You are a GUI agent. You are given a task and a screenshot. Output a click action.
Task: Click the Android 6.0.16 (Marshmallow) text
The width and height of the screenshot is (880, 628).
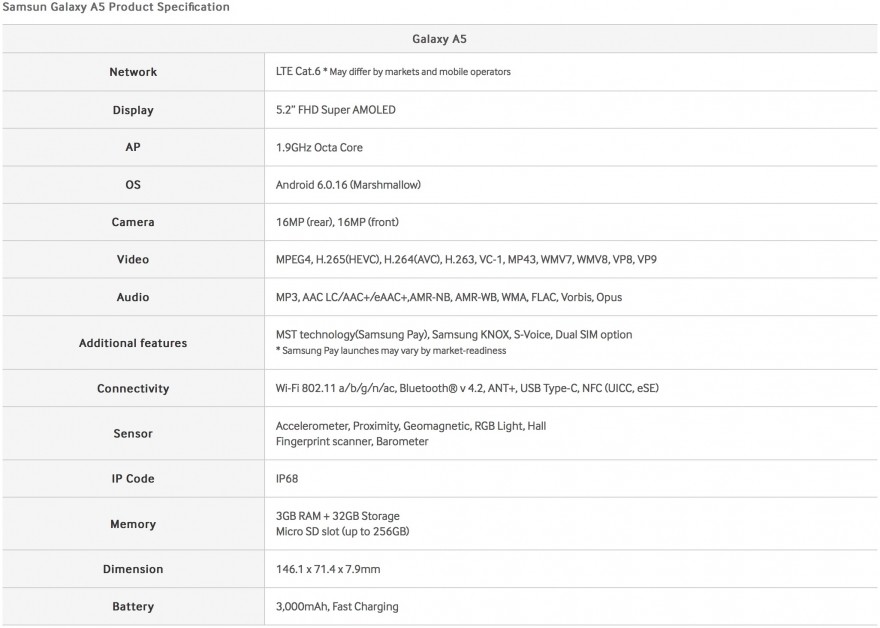click(348, 185)
